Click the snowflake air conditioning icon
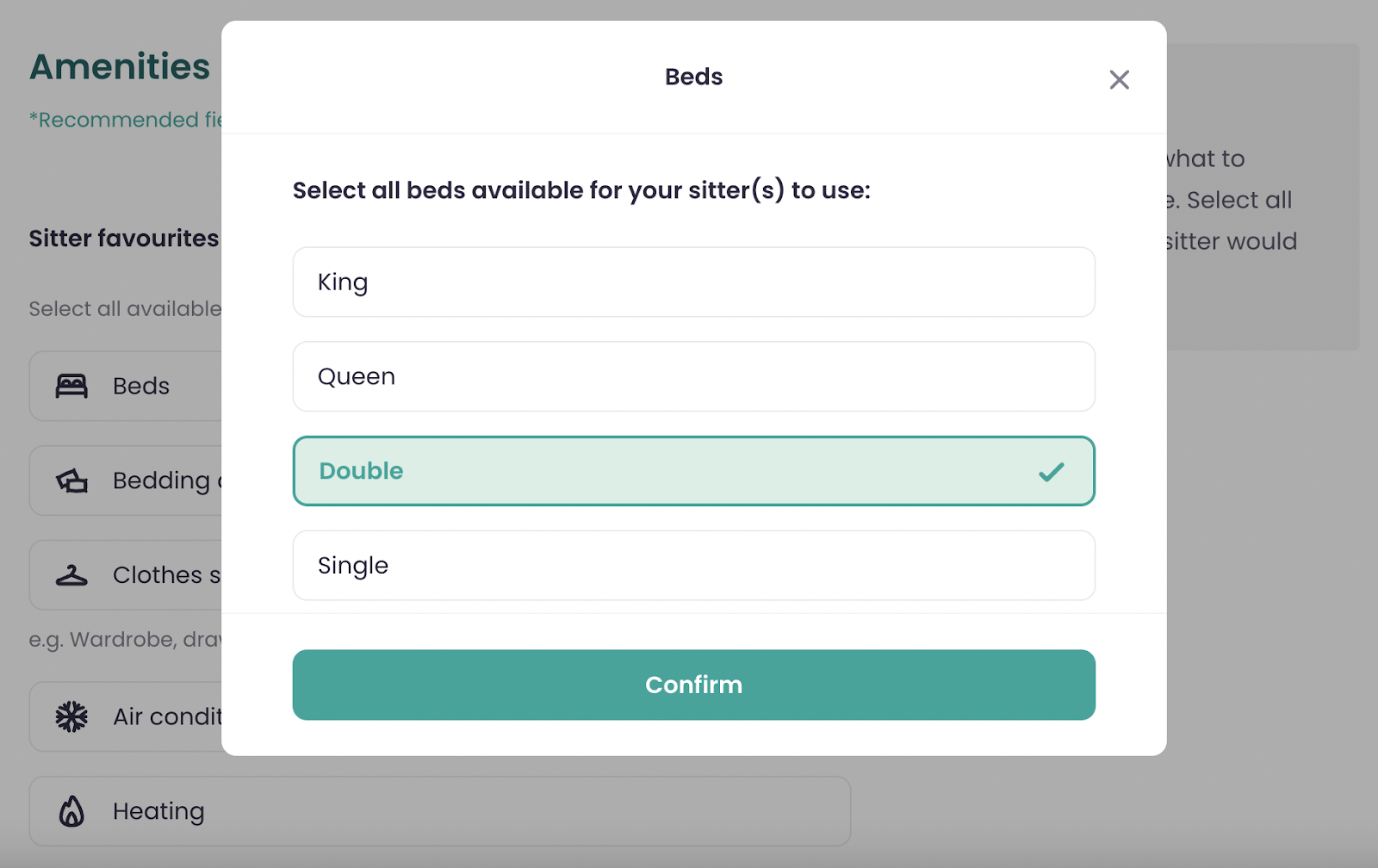This screenshot has width=1378, height=868. pyautogui.click(x=71, y=716)
